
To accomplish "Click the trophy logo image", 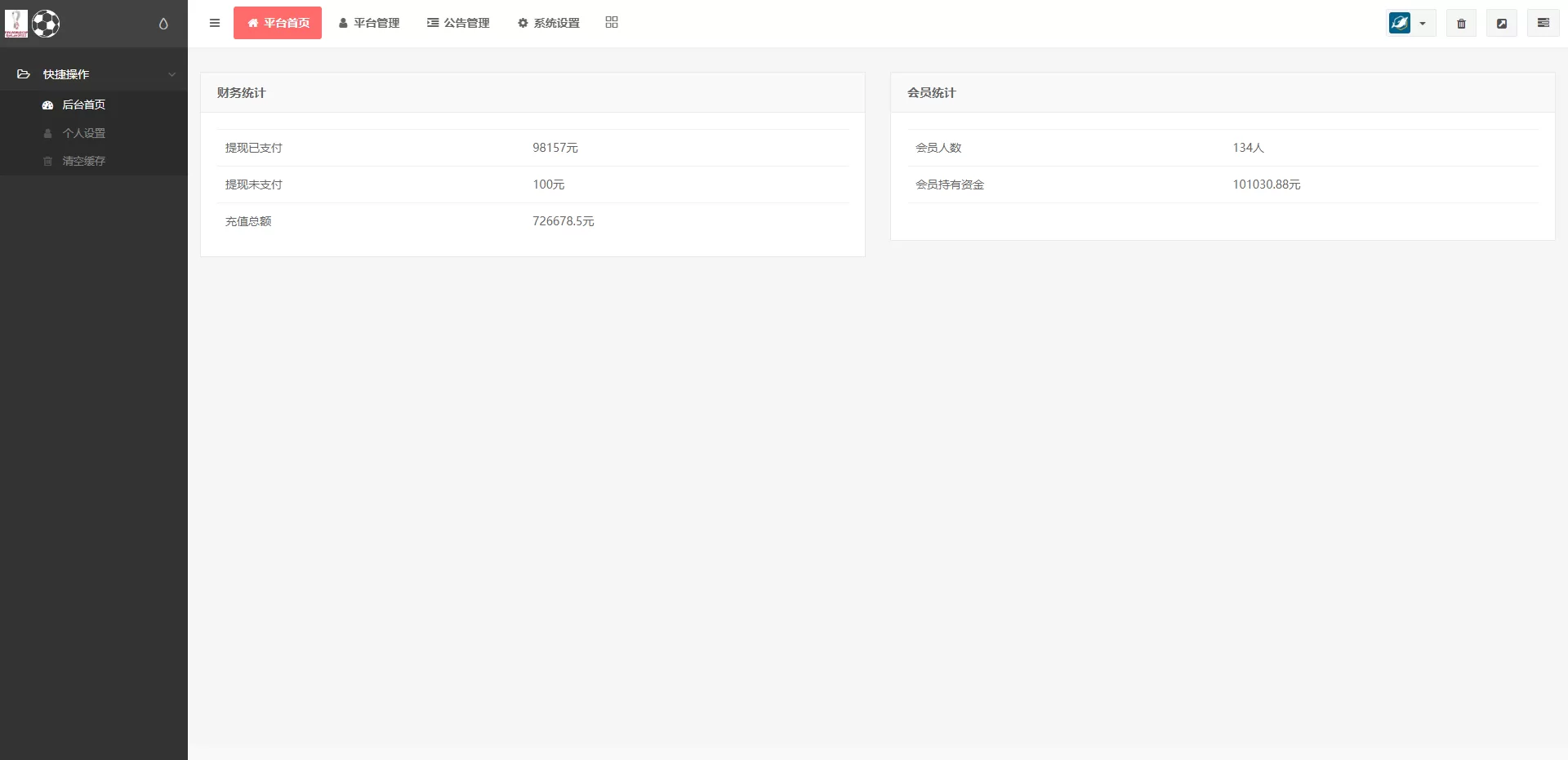I will [x=16, y=24].
